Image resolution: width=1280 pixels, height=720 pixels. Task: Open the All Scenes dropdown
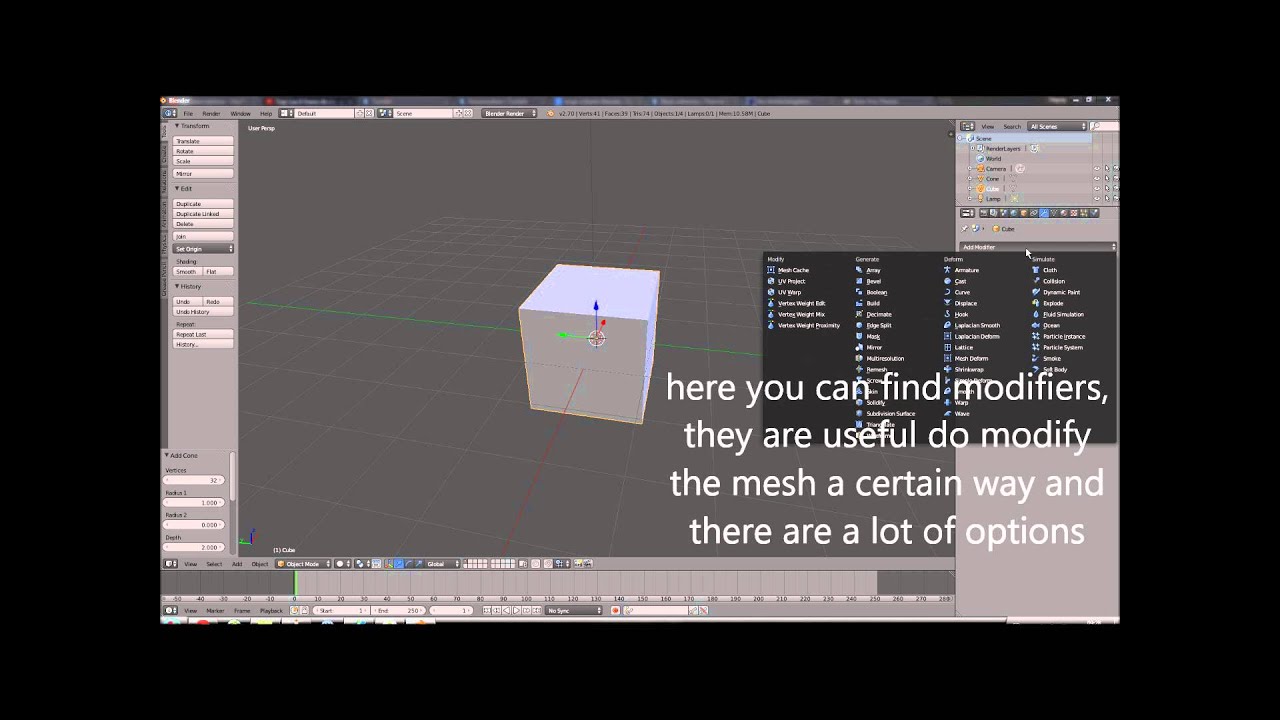pos(1057,126)
